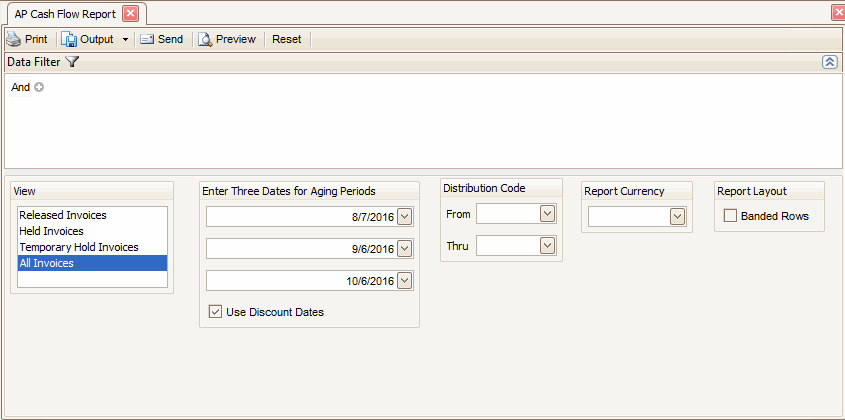Viewport: 845px width, 420px height.
Task: Uncheck Use Discount Dates checkbox
Action: tap(216, 312)
